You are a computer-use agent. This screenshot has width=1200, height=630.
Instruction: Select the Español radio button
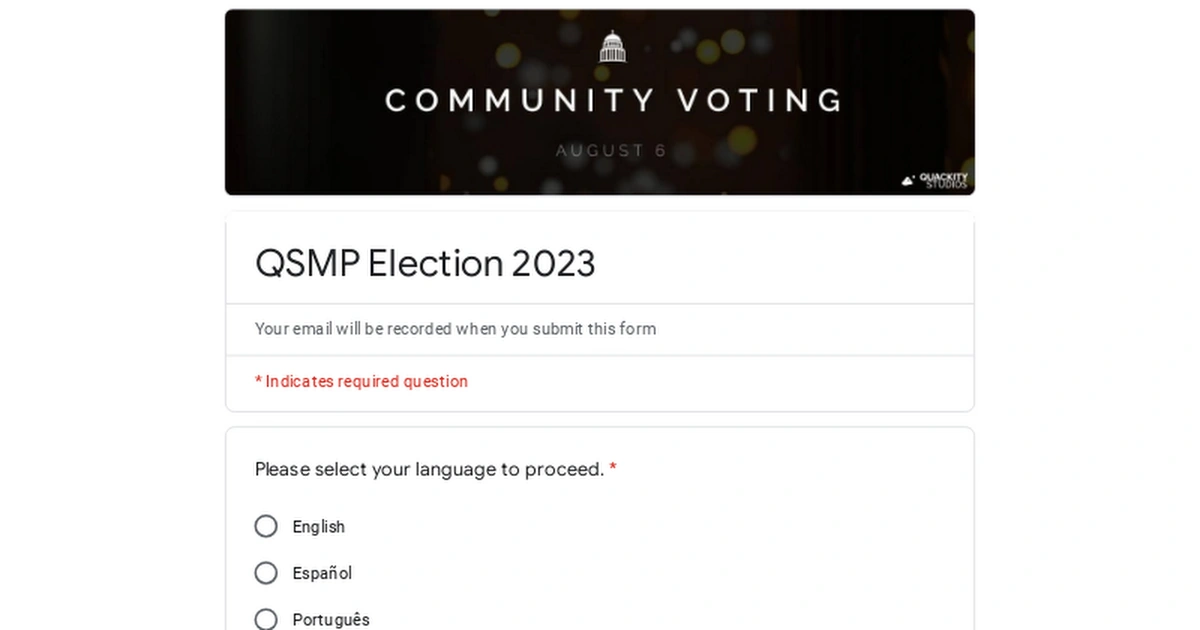[266, 573]
